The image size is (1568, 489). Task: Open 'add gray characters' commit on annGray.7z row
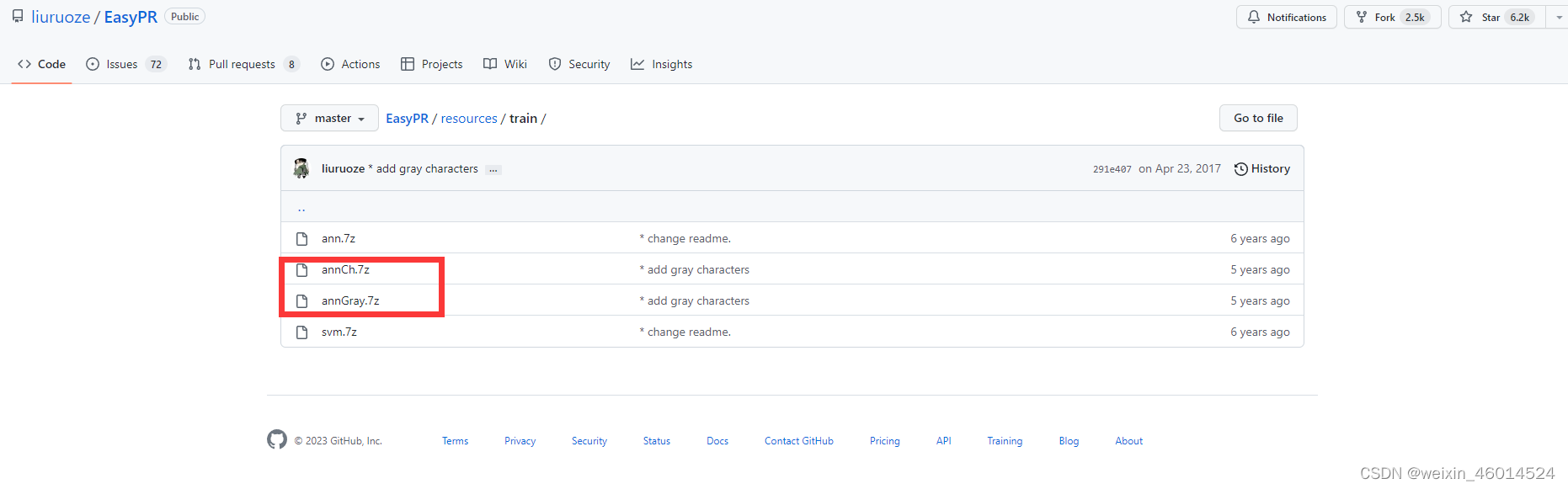(x=694, y=300)
